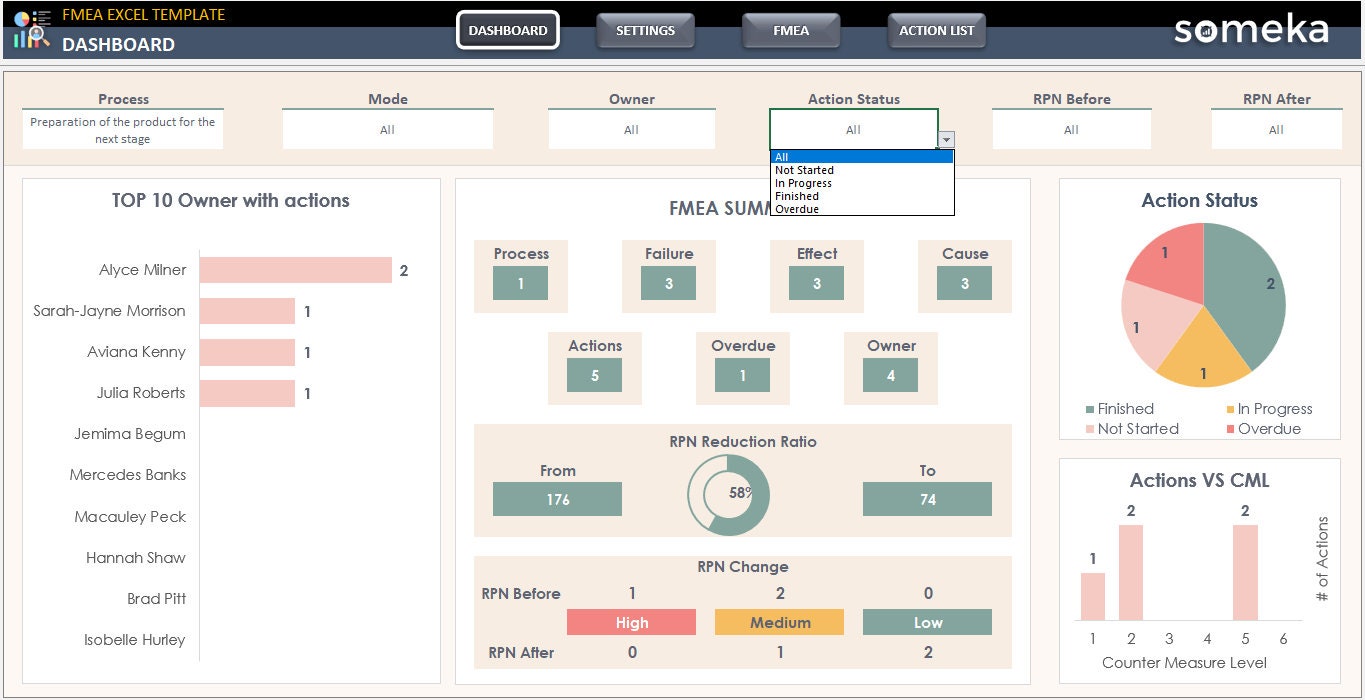The width and height of the screenshot is (1365, 700).
Task: Open the RPN Before filter dropdown
Action: click(1071, 129)
